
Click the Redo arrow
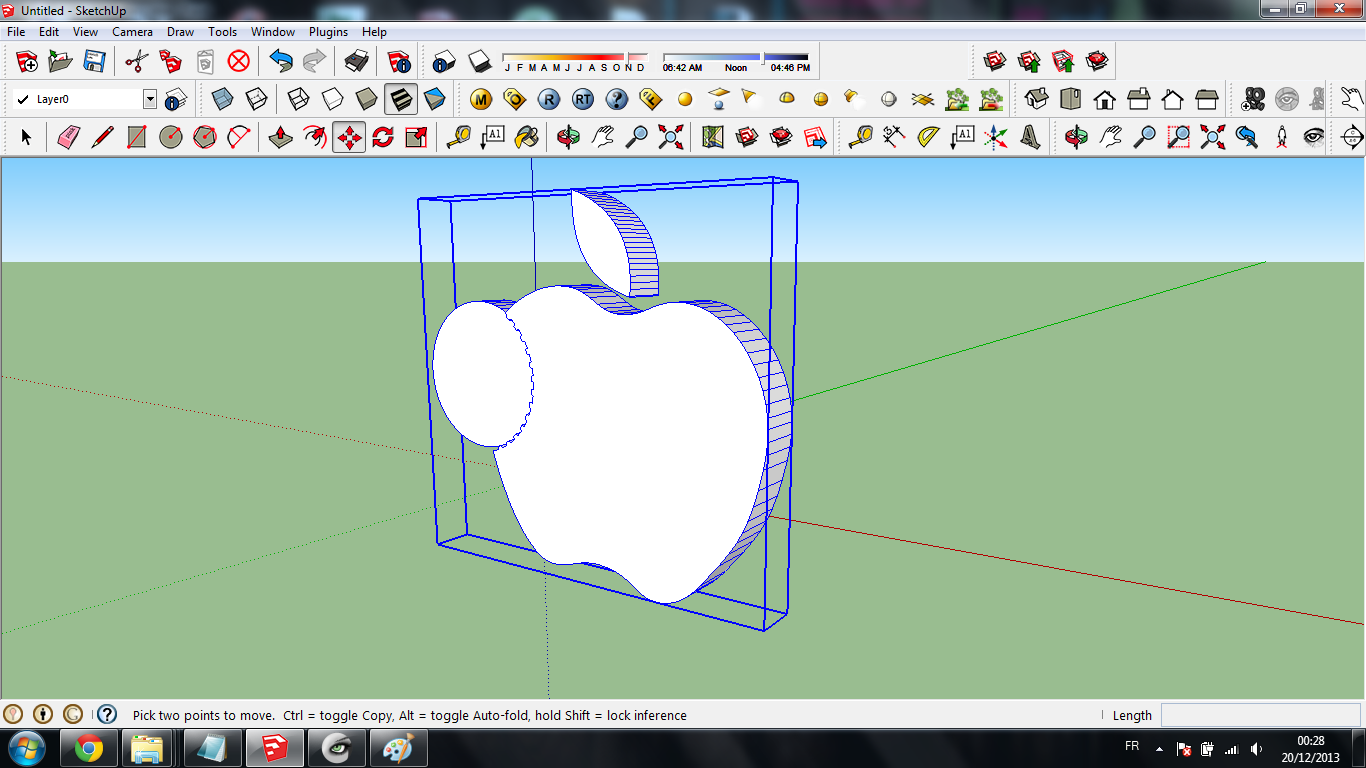[314, 61]
